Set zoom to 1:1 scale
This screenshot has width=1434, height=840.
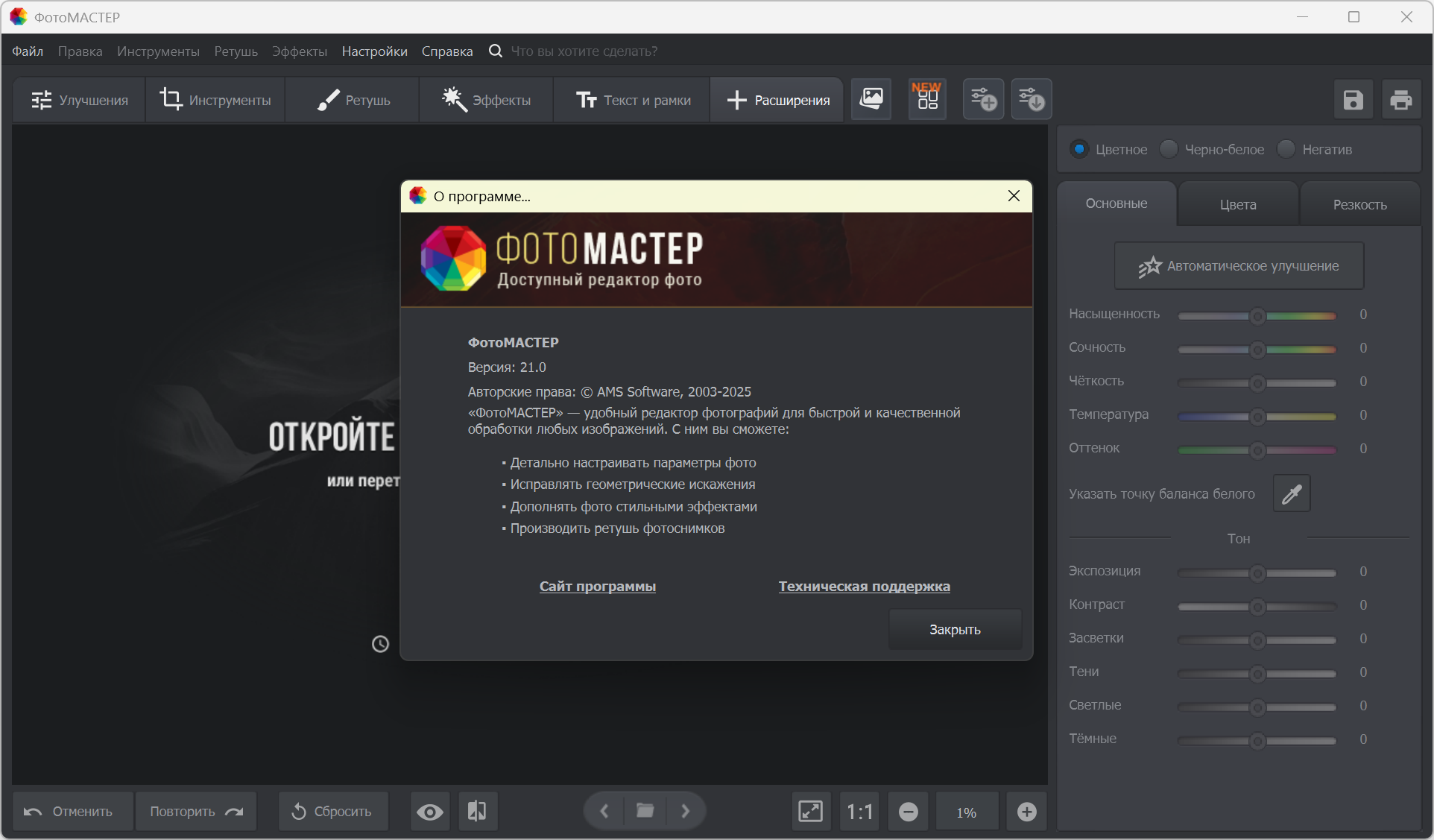pyautogui.click(x=860, y=812)
